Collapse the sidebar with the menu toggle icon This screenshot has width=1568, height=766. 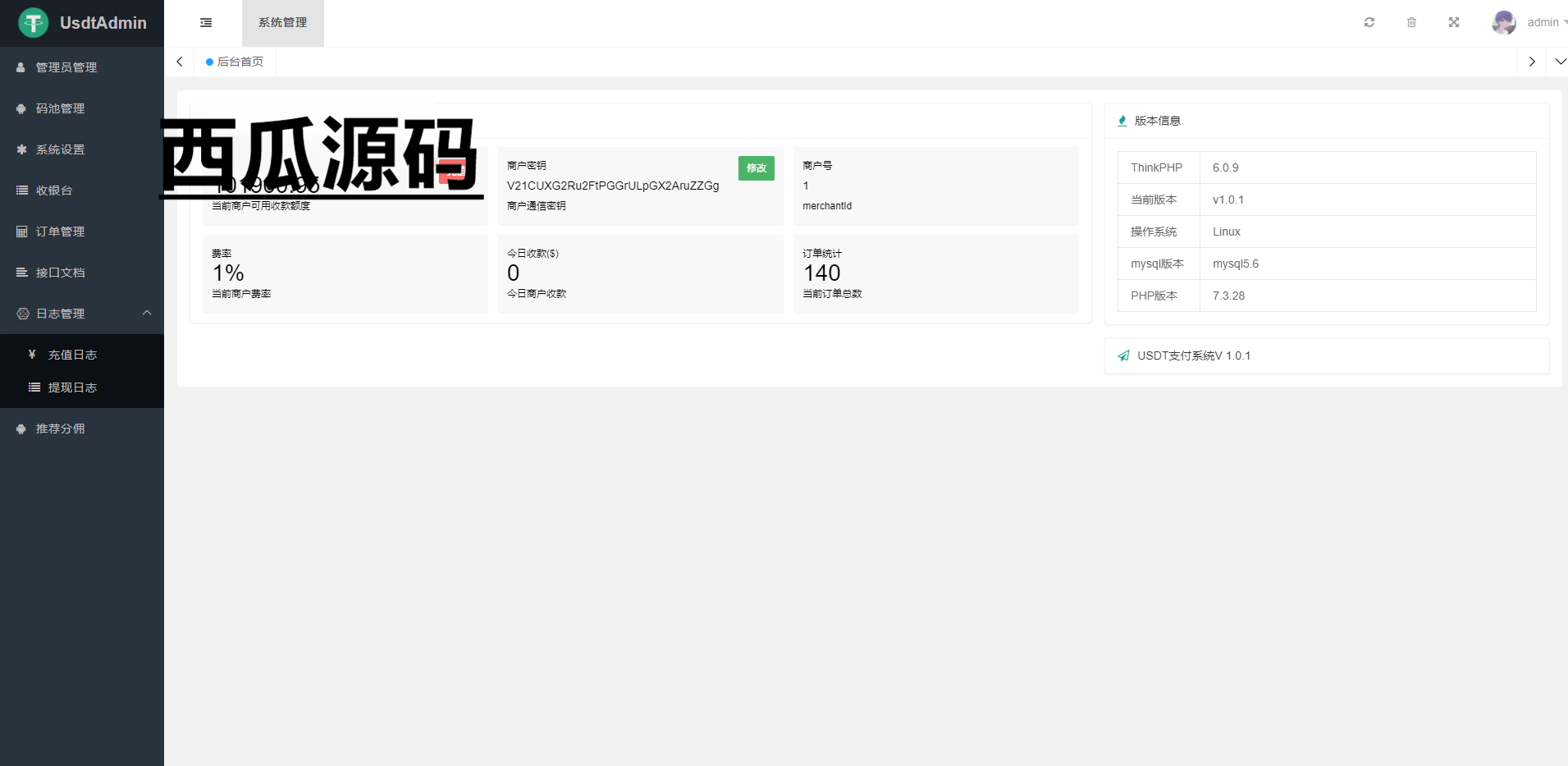206,23
